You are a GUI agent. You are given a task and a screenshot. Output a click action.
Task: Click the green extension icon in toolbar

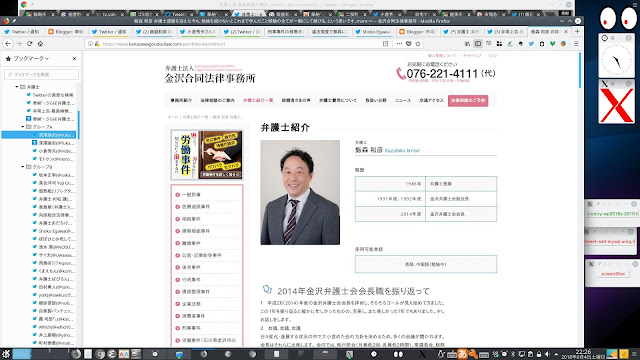click(x=552, y=44)
